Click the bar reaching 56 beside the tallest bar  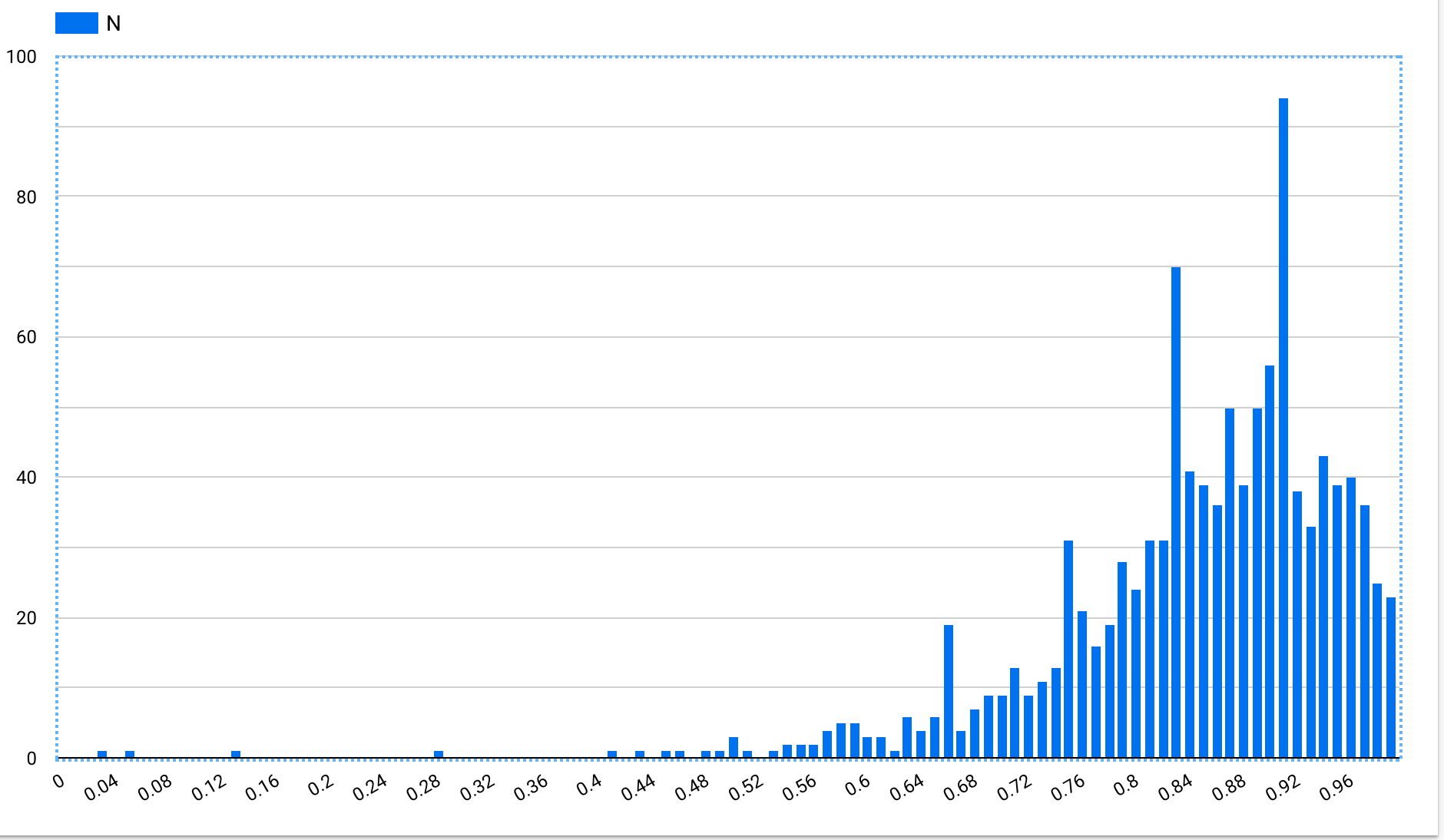[1270, 562]
